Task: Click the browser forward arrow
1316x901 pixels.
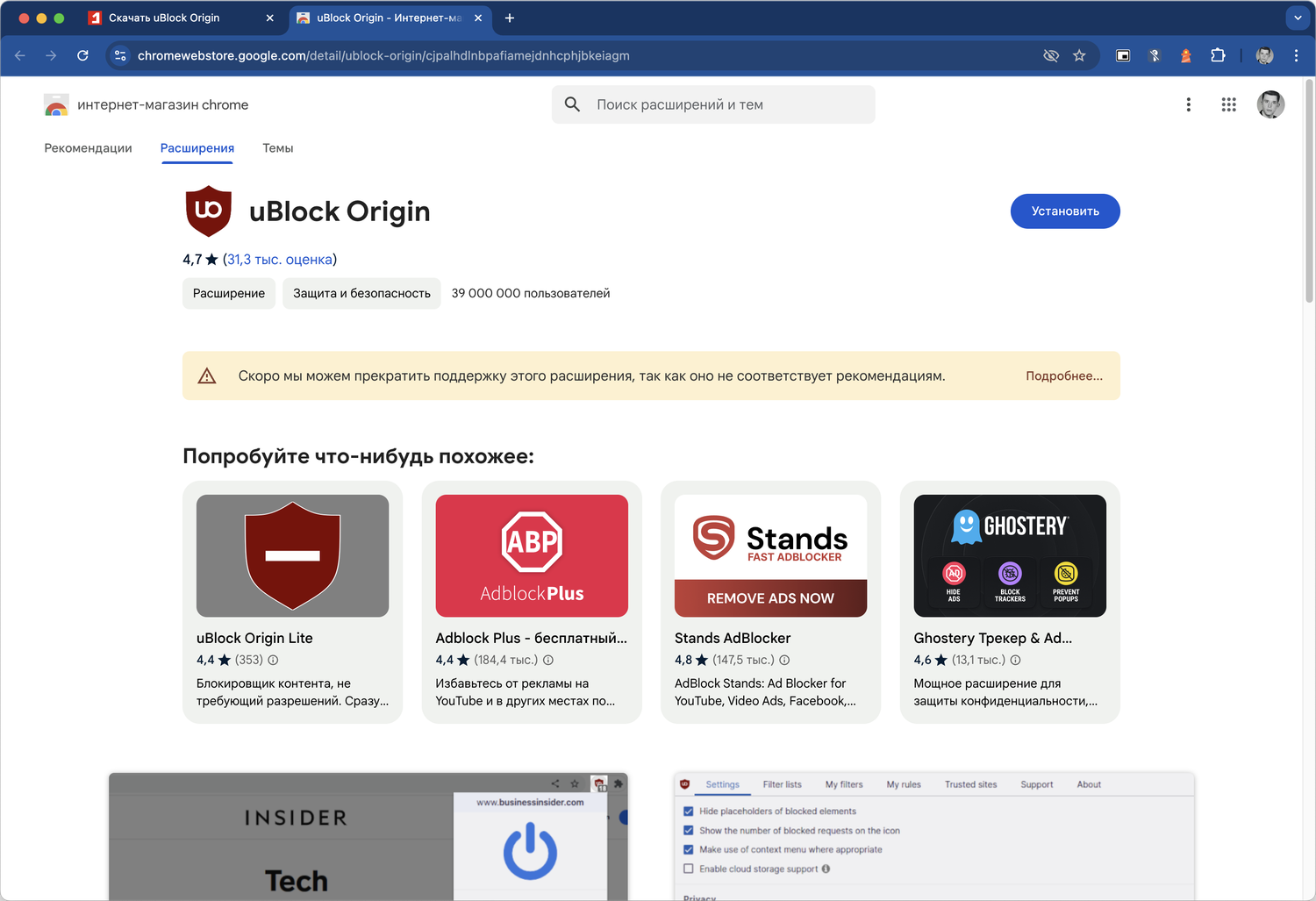Action: click(x=51, y=55)
